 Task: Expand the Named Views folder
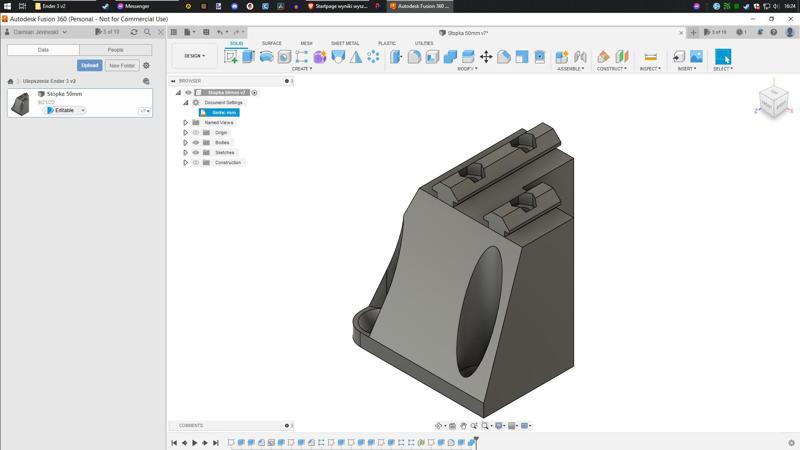(186, 122)
